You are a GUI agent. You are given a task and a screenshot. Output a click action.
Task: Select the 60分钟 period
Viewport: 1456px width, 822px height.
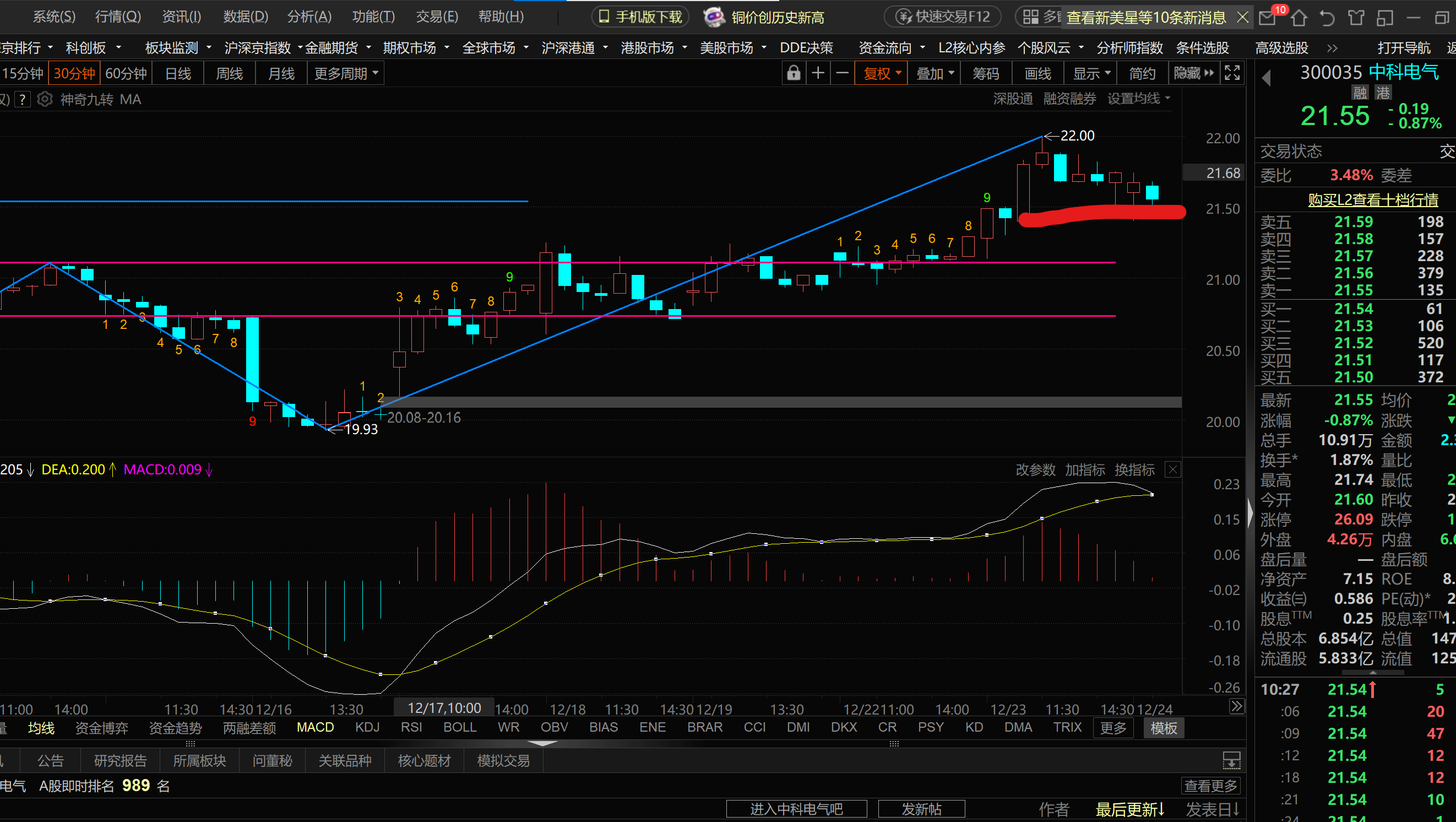click(x=126, y=73)
